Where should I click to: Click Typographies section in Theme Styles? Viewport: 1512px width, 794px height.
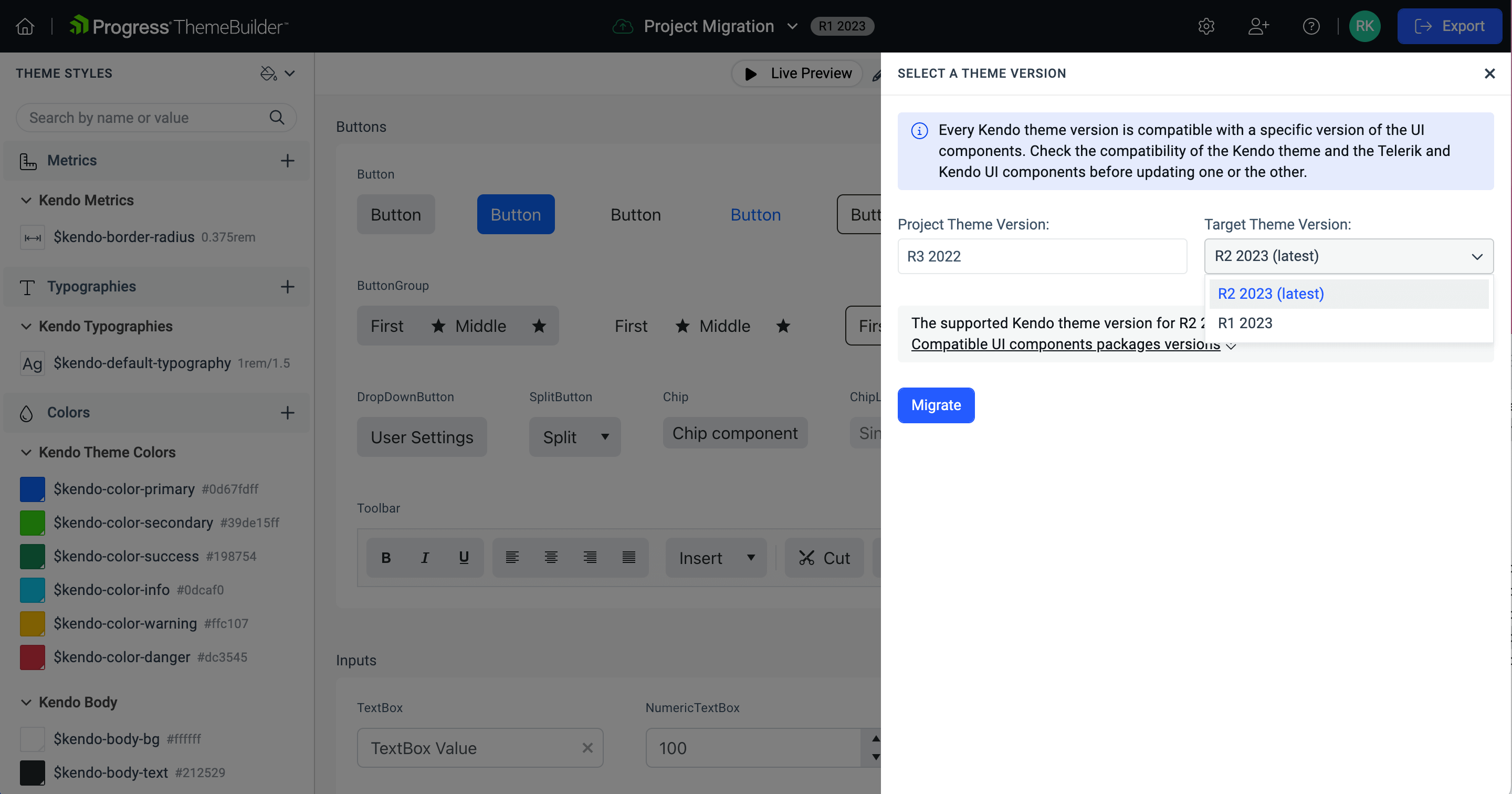click(91, 286)
